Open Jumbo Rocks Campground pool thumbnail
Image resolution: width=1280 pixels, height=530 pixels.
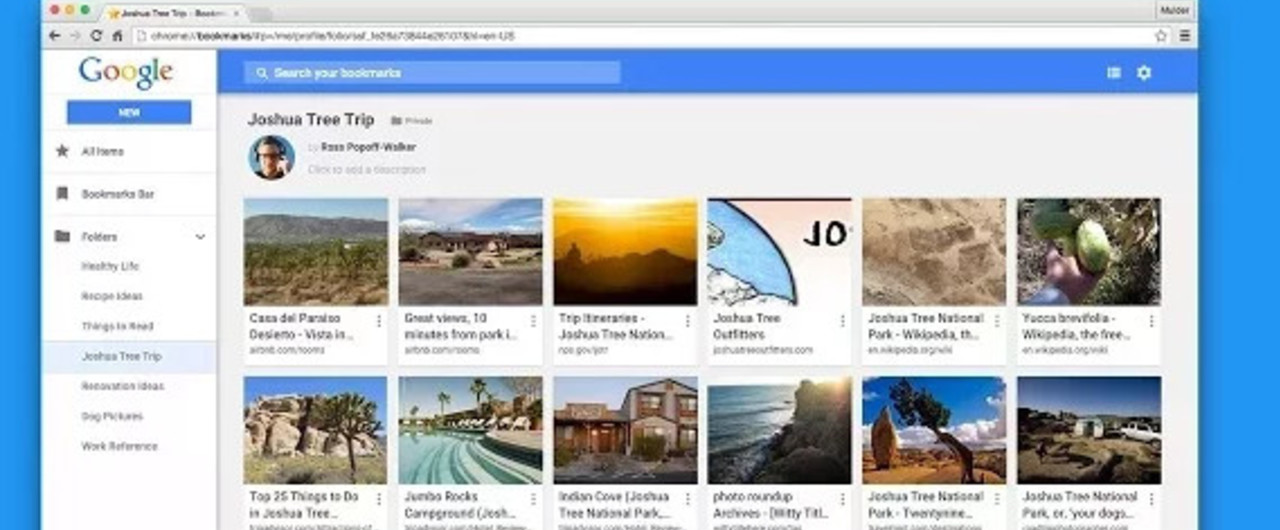pyautogui.click(x=470, y=430)
